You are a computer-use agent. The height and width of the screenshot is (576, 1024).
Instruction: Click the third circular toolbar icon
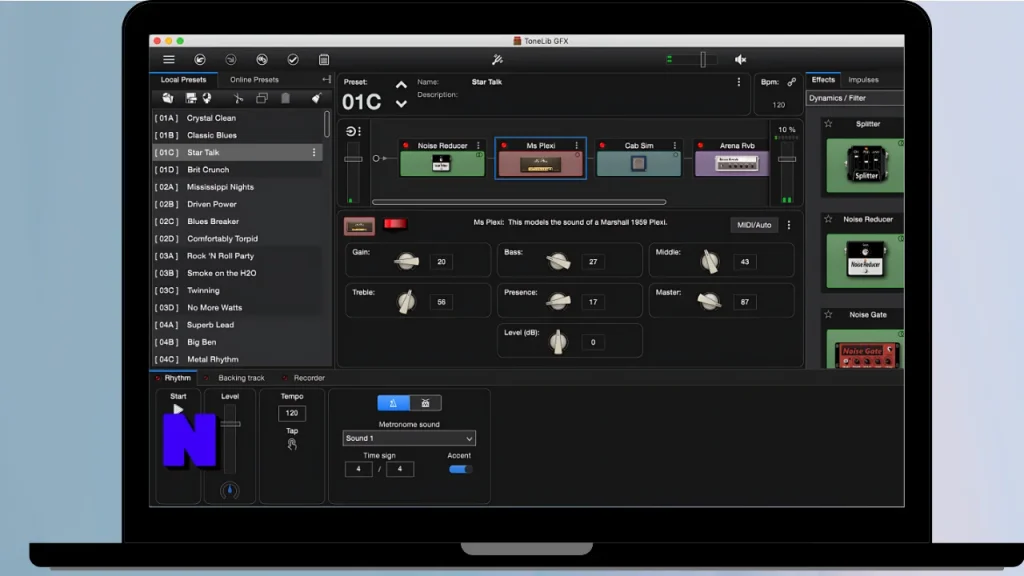pyautogui.click(x=262, y=59)
